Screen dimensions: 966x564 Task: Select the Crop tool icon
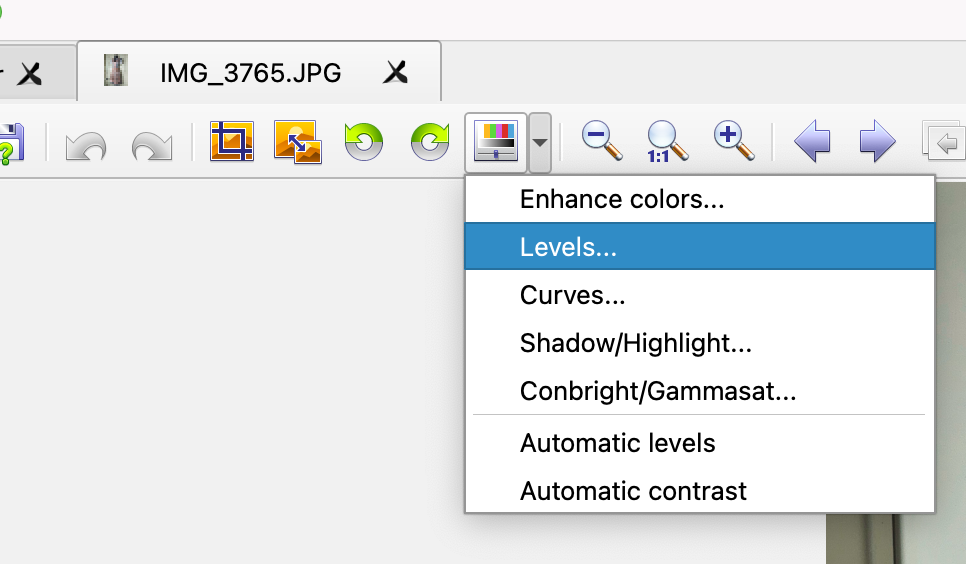[x=232, y=141]
